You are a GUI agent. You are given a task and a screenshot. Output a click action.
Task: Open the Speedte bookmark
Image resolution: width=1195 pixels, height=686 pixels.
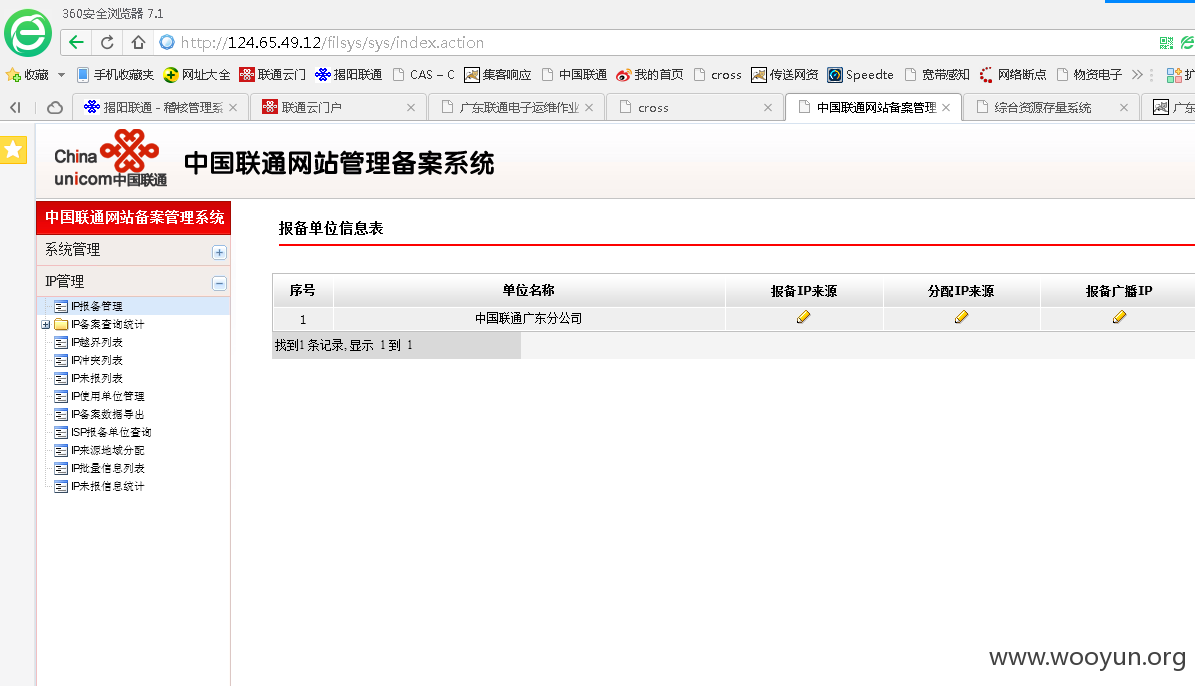860,75
